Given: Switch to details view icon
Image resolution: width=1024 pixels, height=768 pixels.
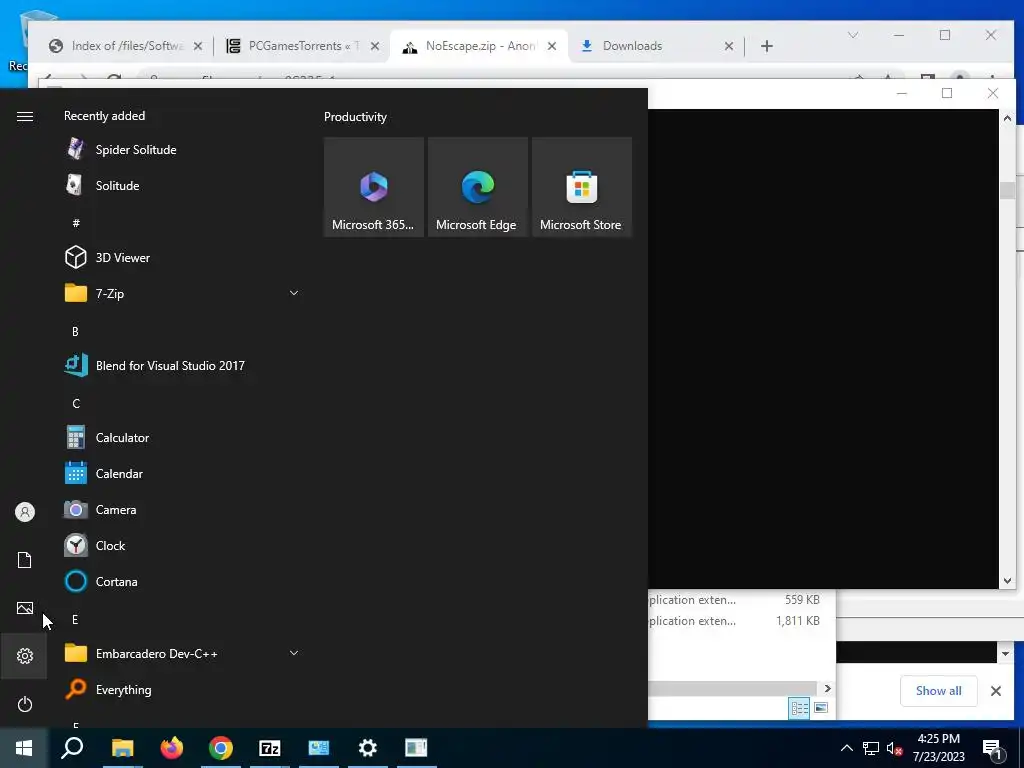Looking at the screenshot, I should pos(799,708).
